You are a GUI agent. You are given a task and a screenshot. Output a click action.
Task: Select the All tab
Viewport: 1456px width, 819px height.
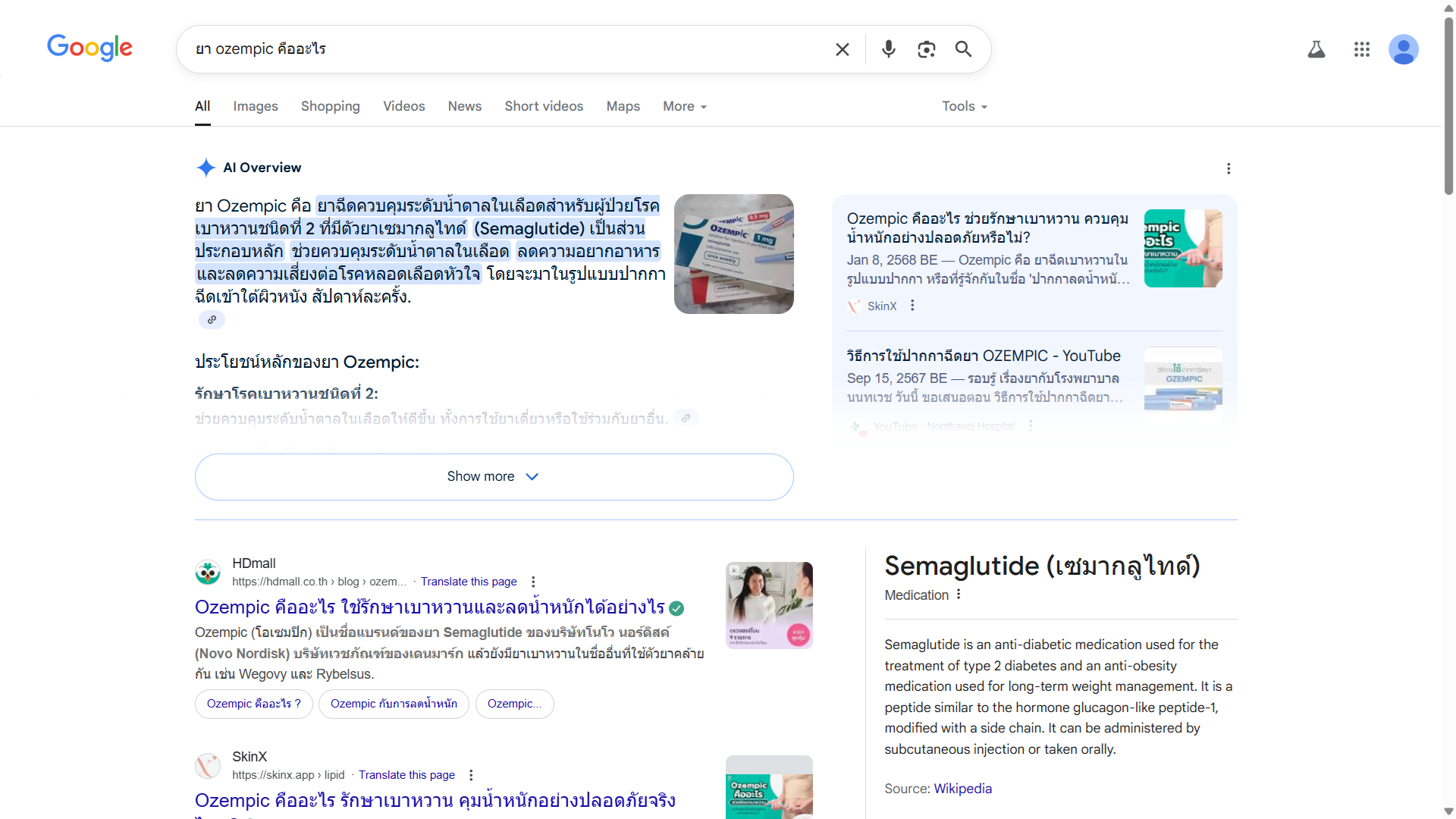[x=202, y=106]
